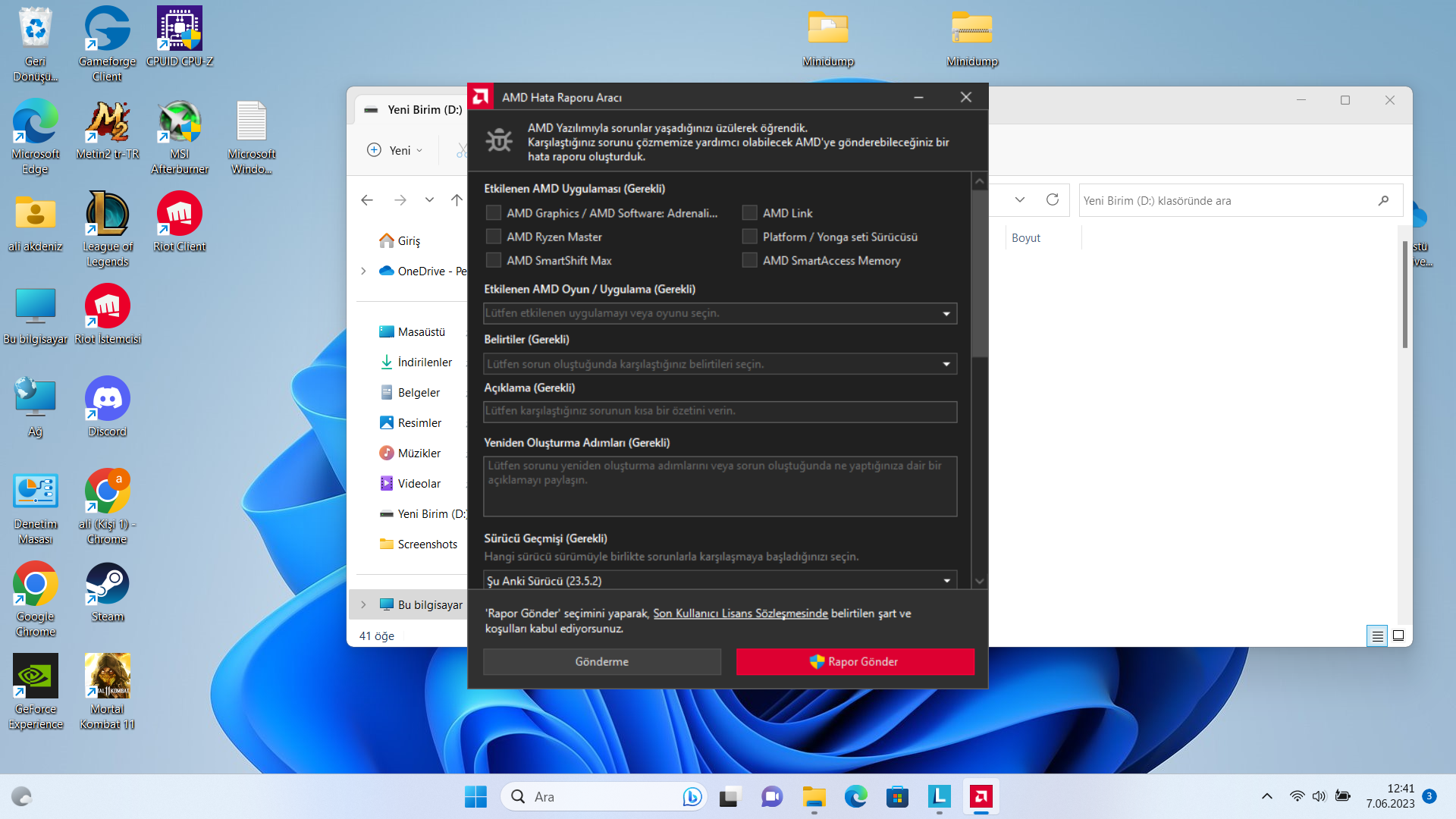
Task: Open the driver history dropdown
Action: tap(720, 581)
